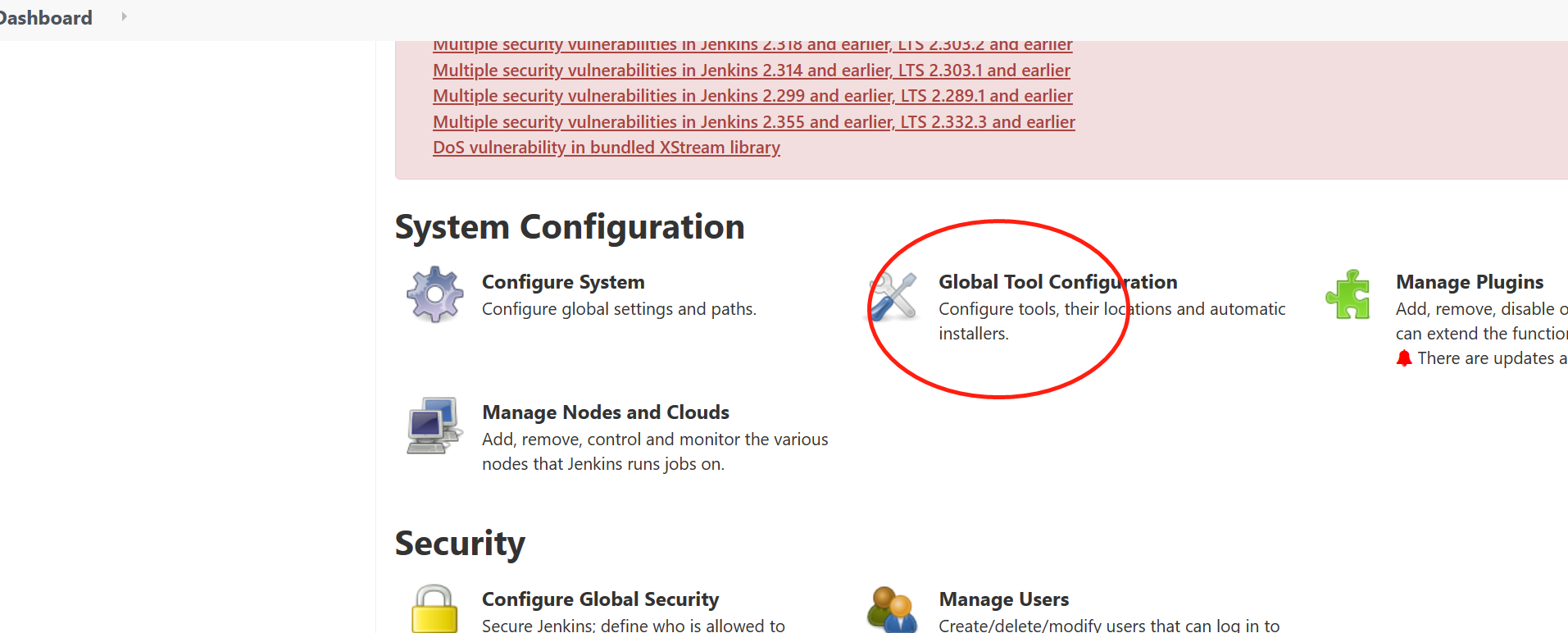Viewport: 1568px width, 633px height.
Task: Click the Manage Plugins puzzle piece icon
Action: (x=1348, y=294)
